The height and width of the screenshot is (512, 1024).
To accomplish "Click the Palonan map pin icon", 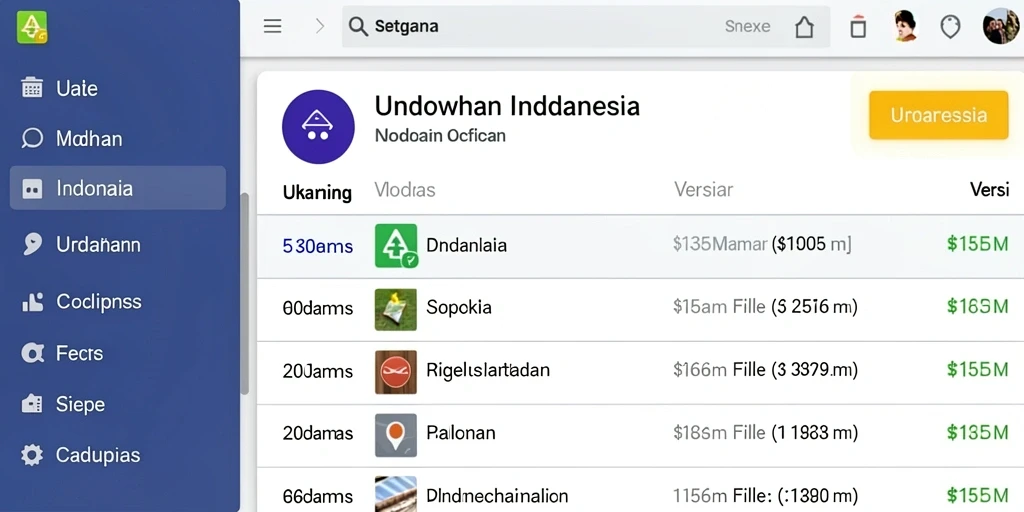I will click(396, 434).
